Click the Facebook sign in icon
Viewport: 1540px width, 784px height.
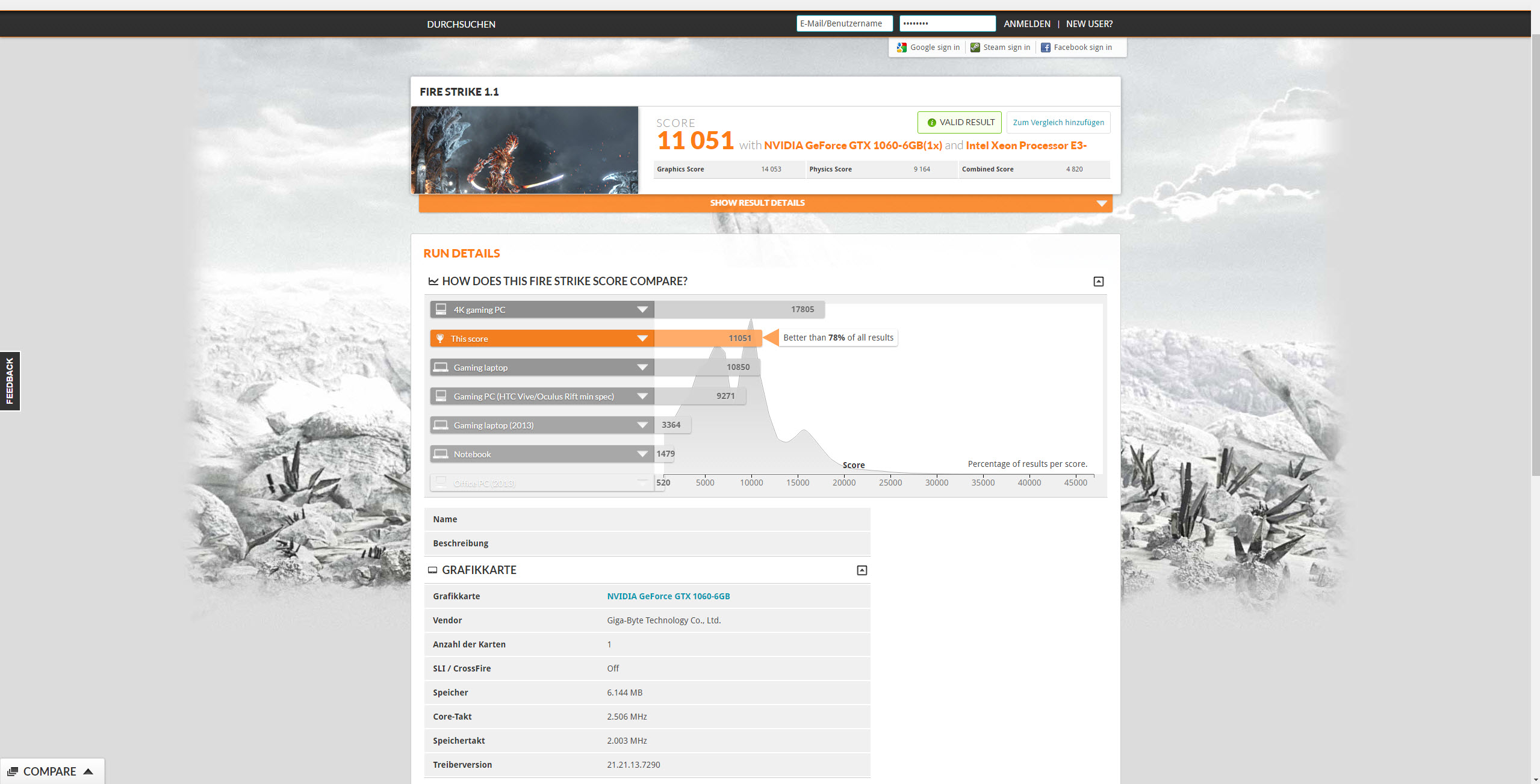coord(1046,48)
